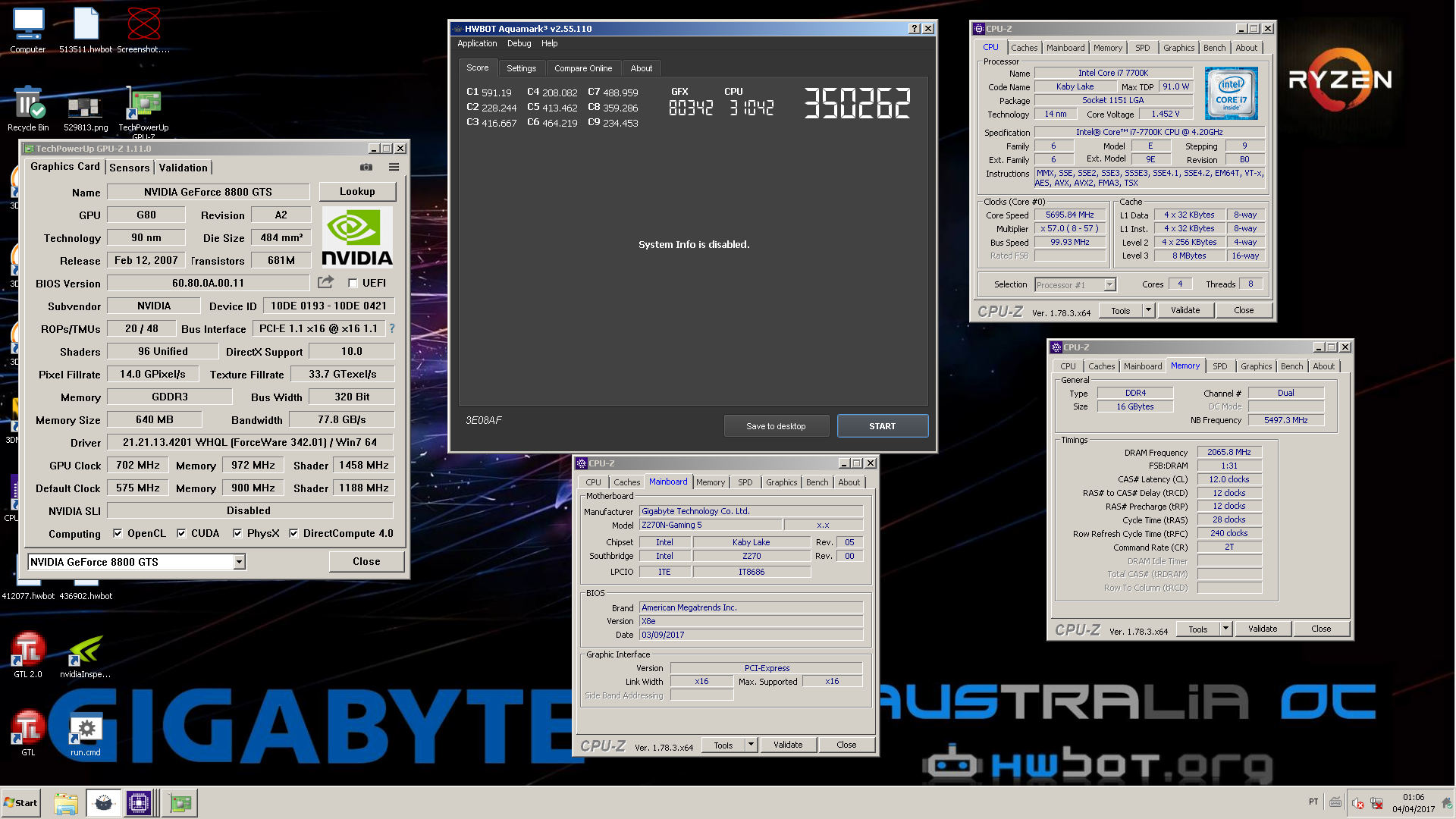Open the File Explorer taskbar icon

pos(66,803)
